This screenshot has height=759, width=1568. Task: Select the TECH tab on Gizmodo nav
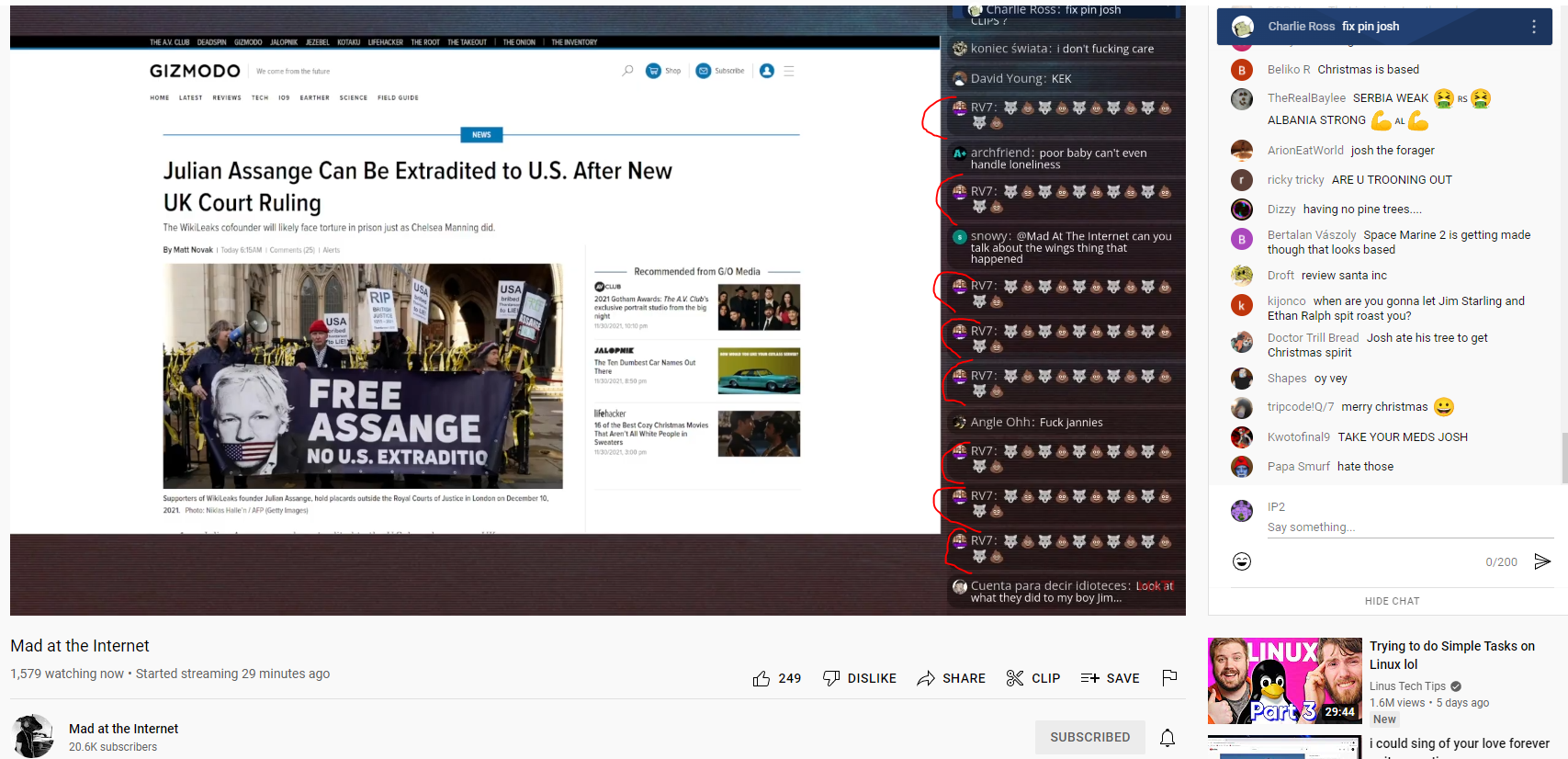[260, 97]
